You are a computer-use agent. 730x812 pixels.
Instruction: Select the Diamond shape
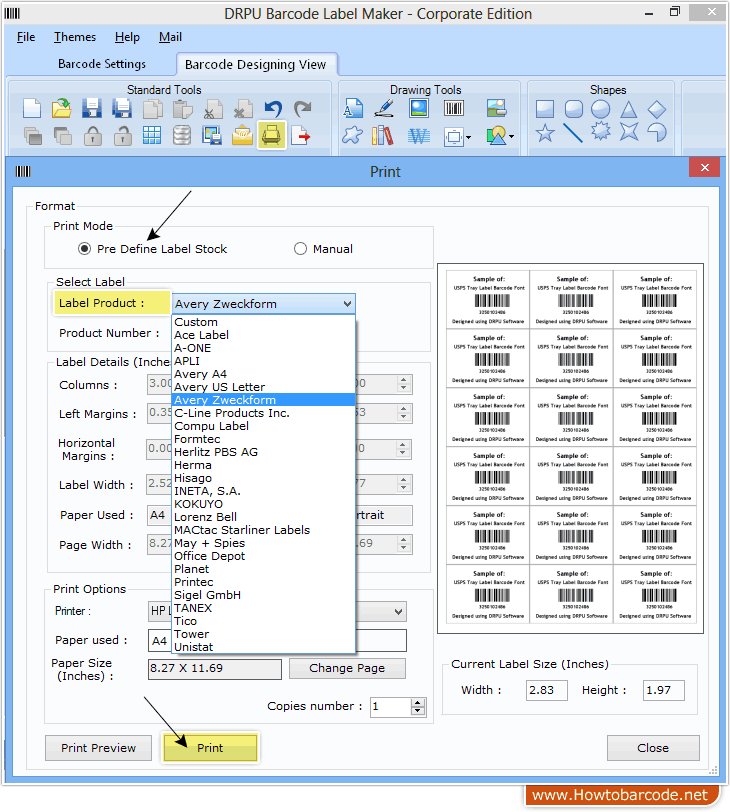point(656,109)
